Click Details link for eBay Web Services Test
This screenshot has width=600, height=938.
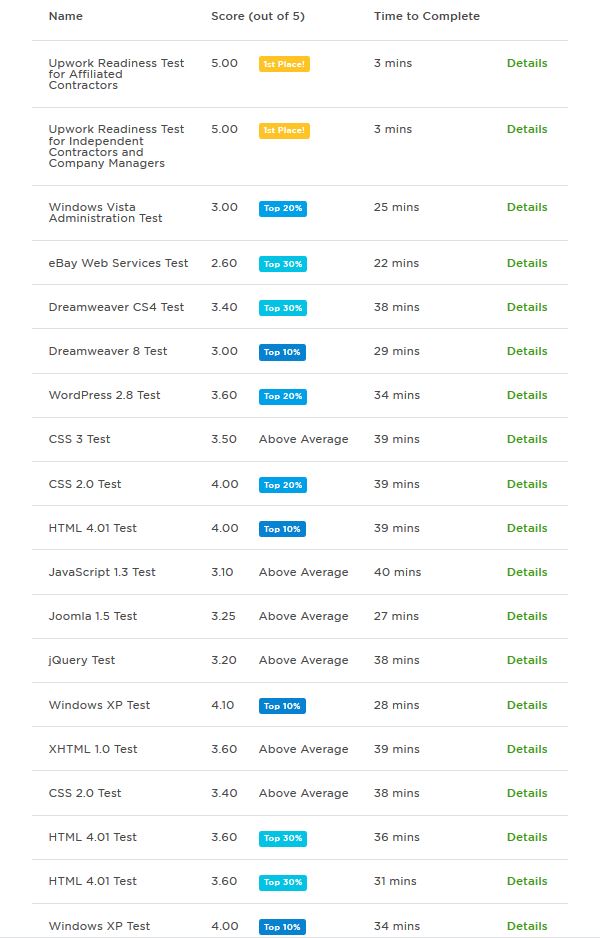tap(526, 263)
